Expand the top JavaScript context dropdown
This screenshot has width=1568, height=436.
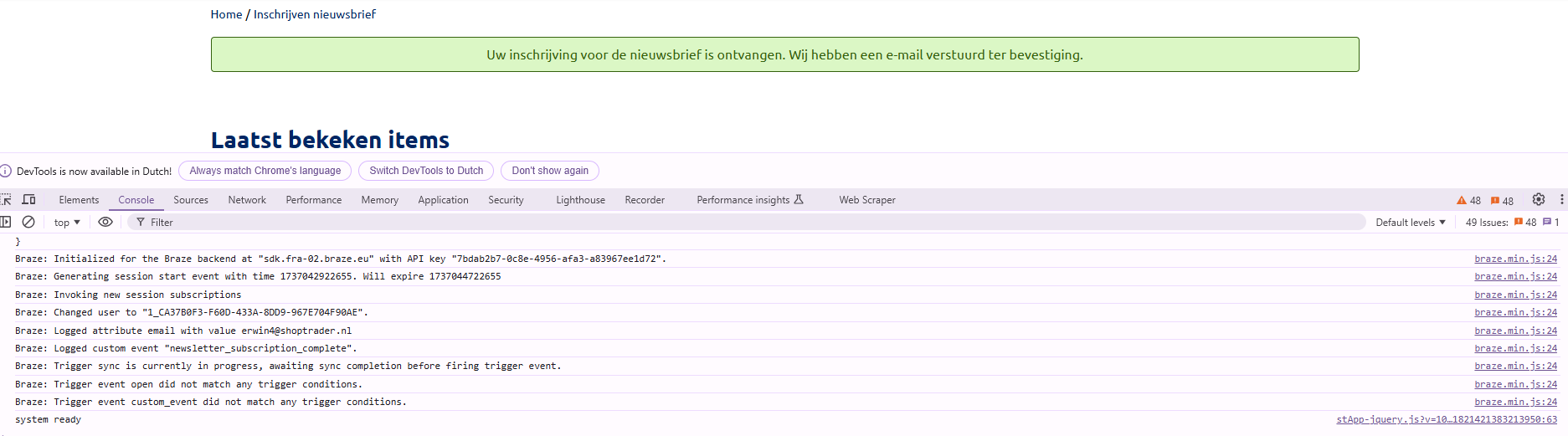pyautogui.click(x=67, y=223)
